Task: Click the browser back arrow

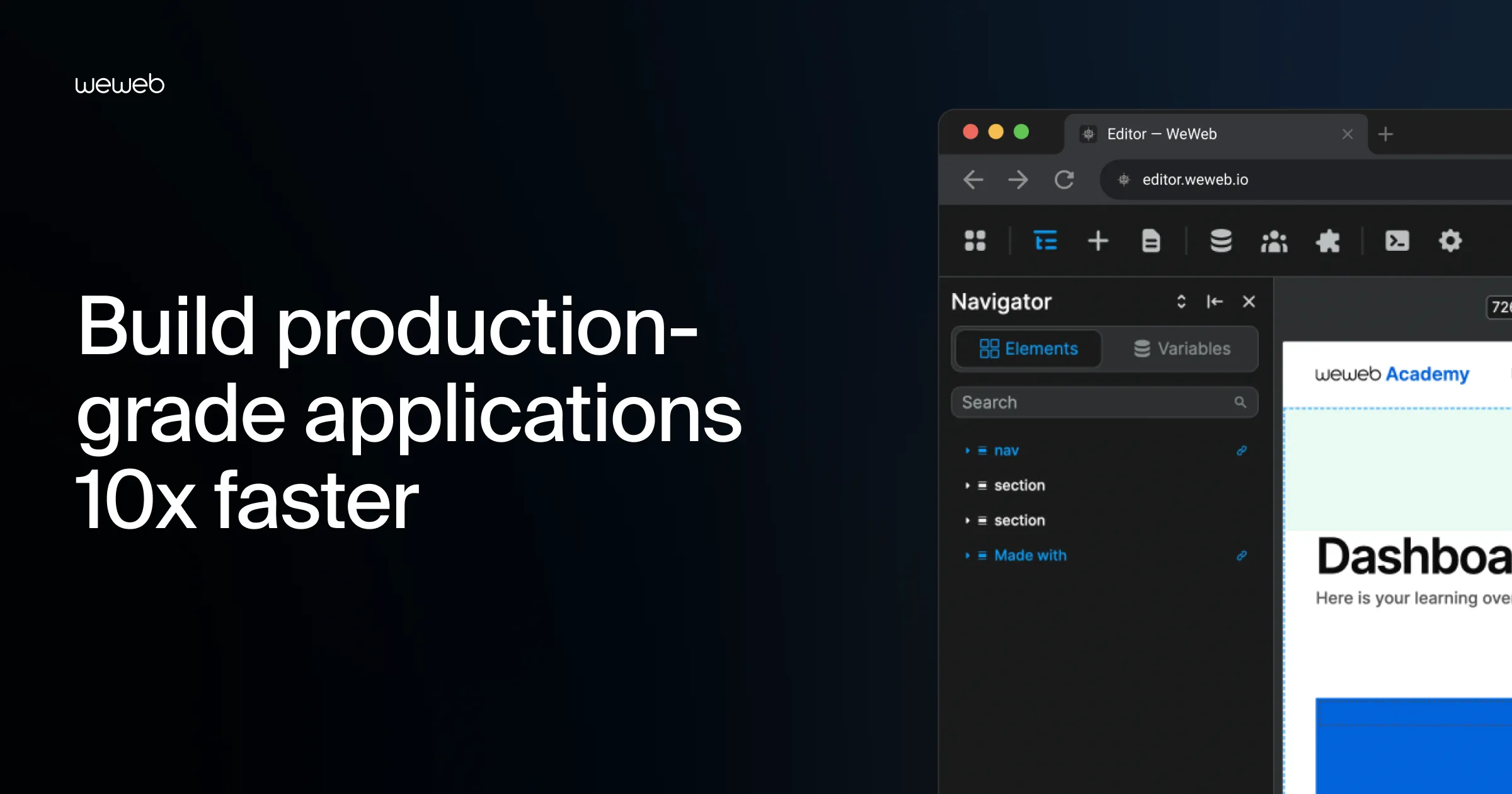Action: [973, 180]
